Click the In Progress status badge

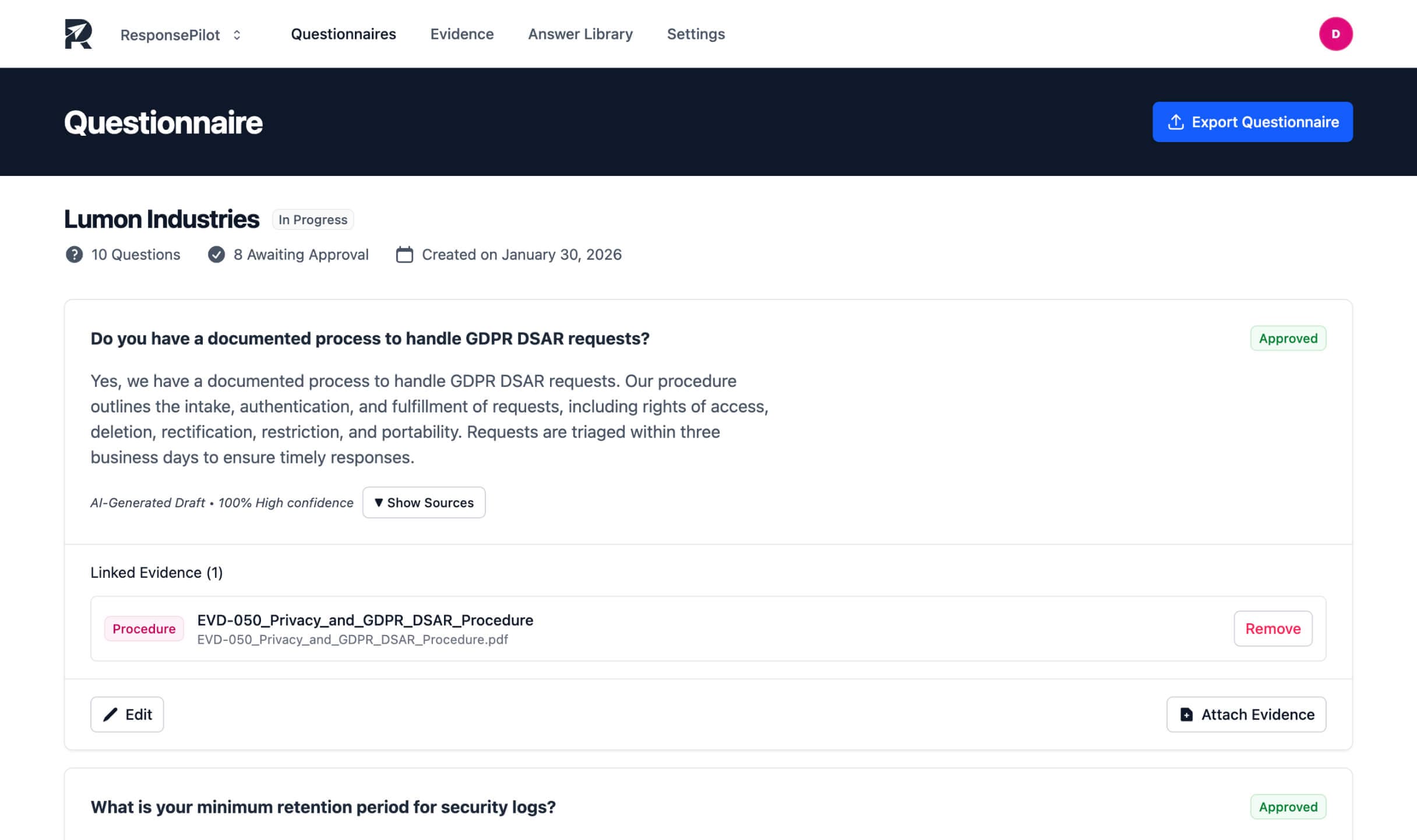click(x=313, y=220)
